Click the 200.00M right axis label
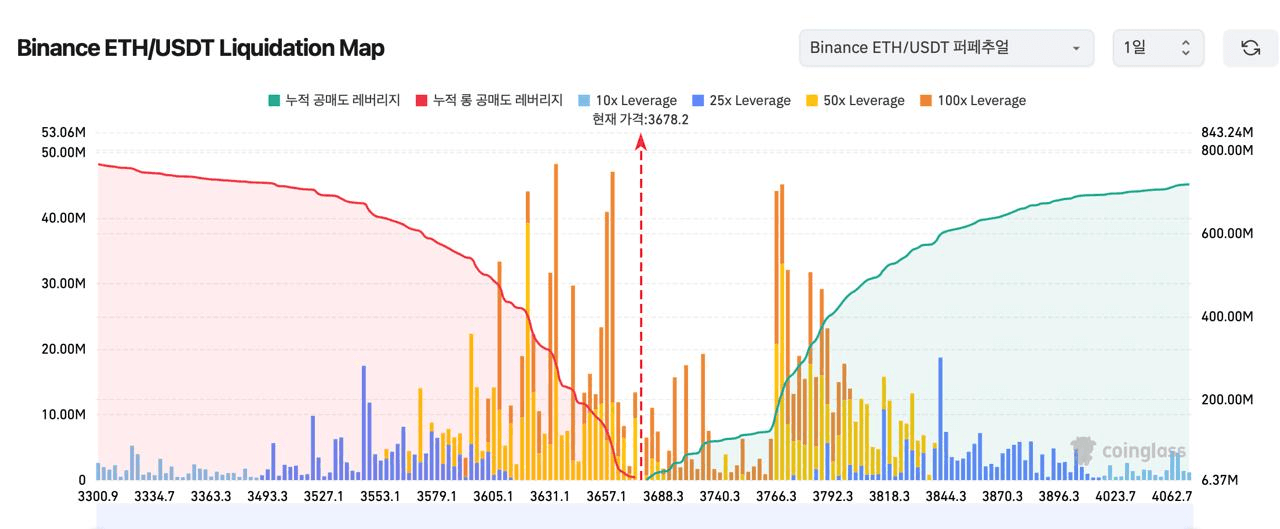 (1227, 400)
